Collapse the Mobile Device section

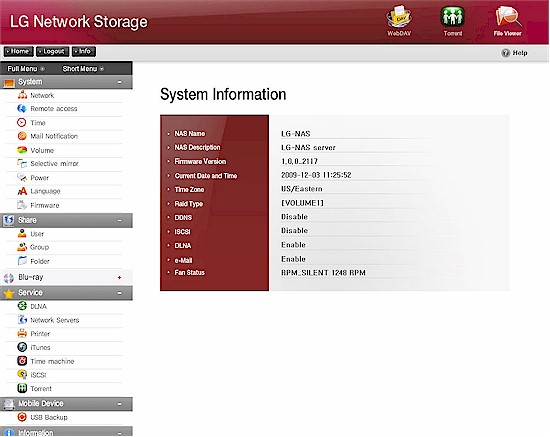(x=120, y=404)
